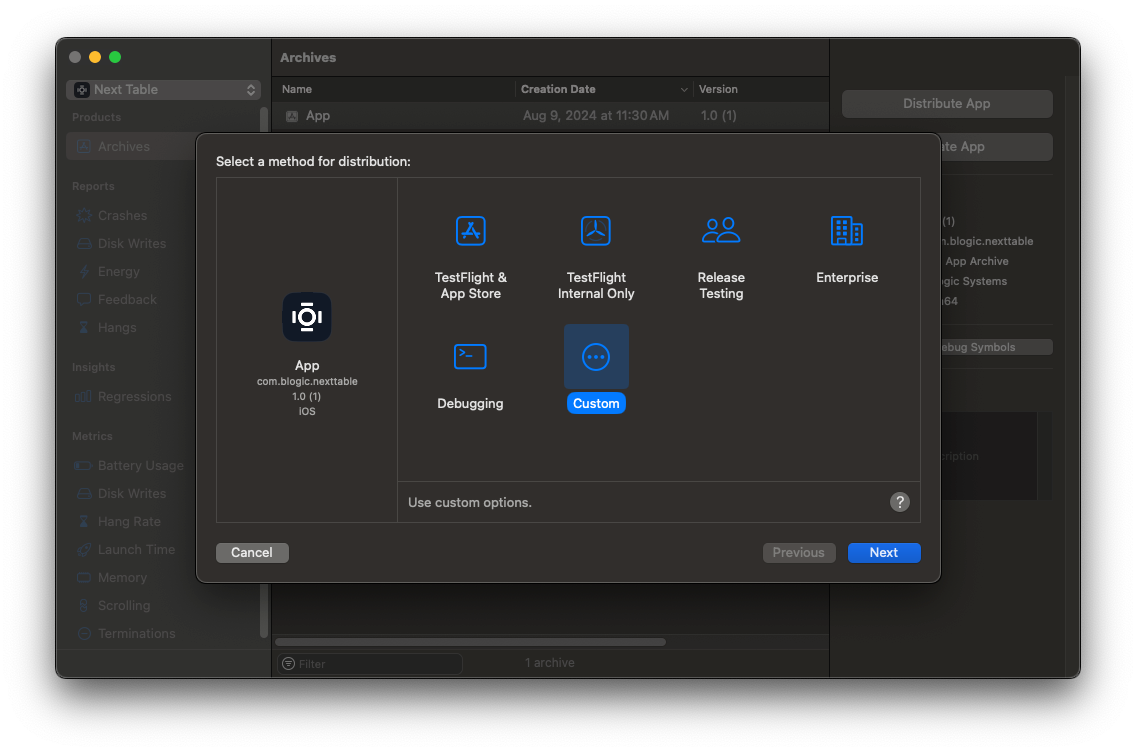Select the Terminations metric in sidebar
The height and width of the screenshot is (752, 1136).
click(135, 633)
